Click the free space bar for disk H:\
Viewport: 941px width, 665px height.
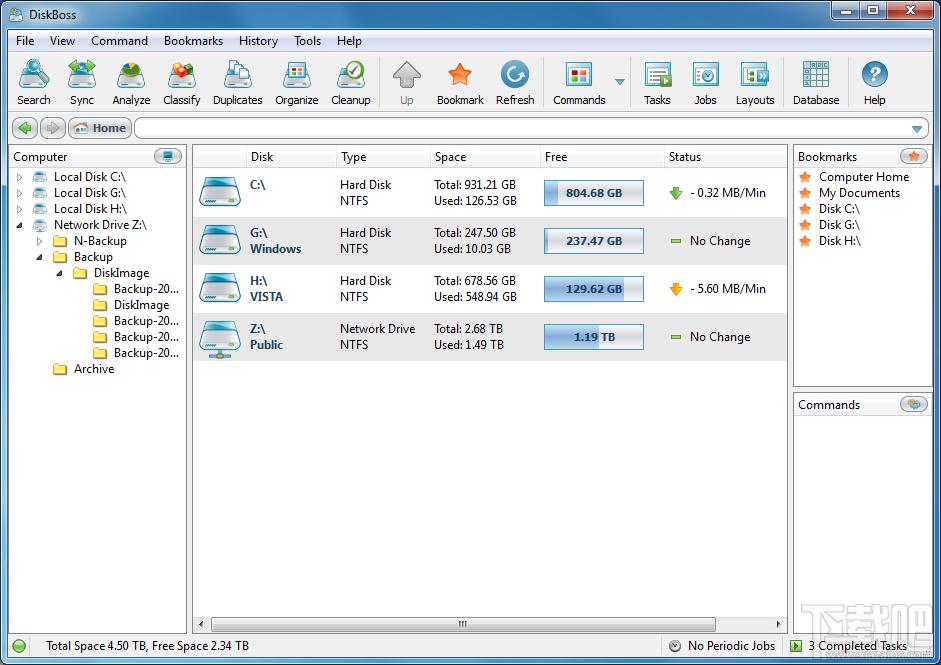pos(593,289)
